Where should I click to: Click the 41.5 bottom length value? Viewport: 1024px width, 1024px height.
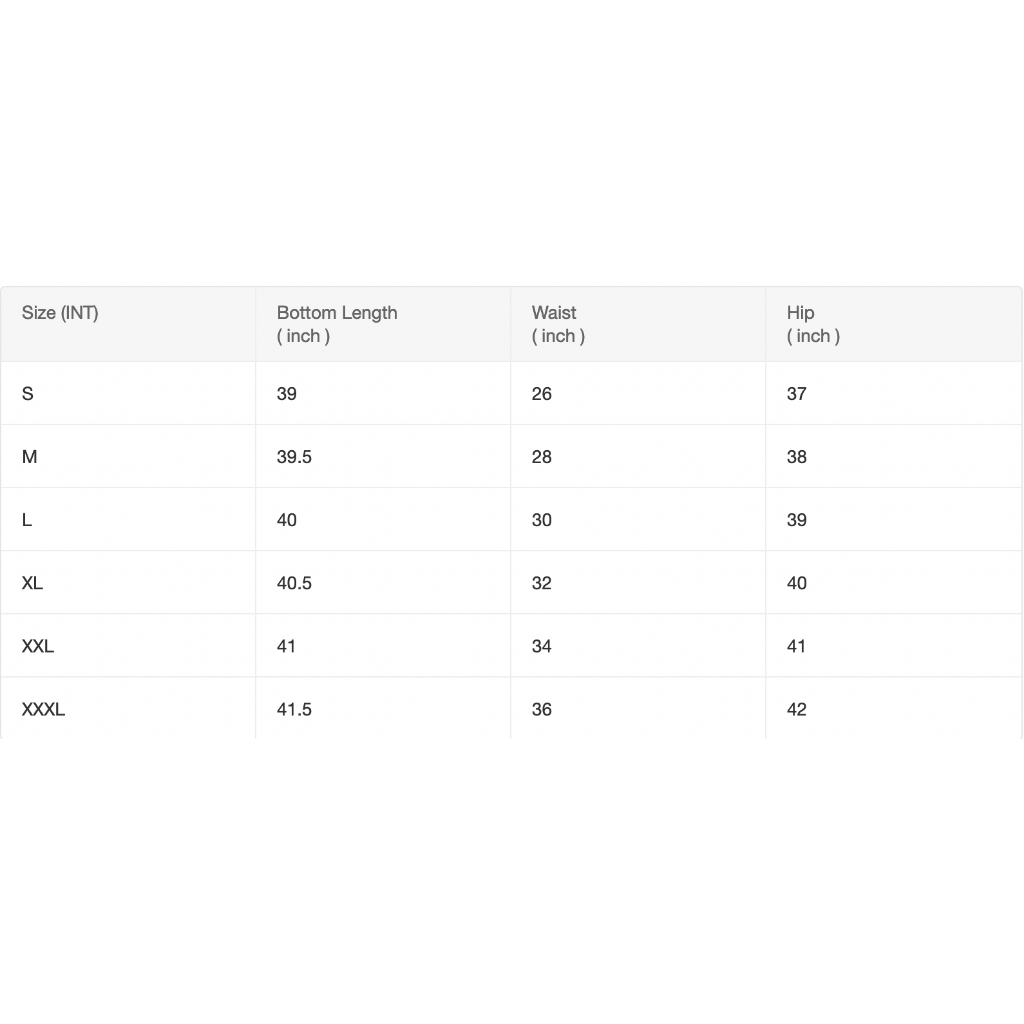coord(294,709)
